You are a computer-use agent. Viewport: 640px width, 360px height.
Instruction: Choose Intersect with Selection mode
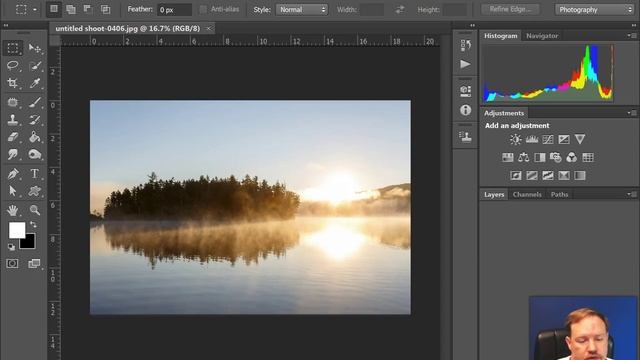coord(105,9)
